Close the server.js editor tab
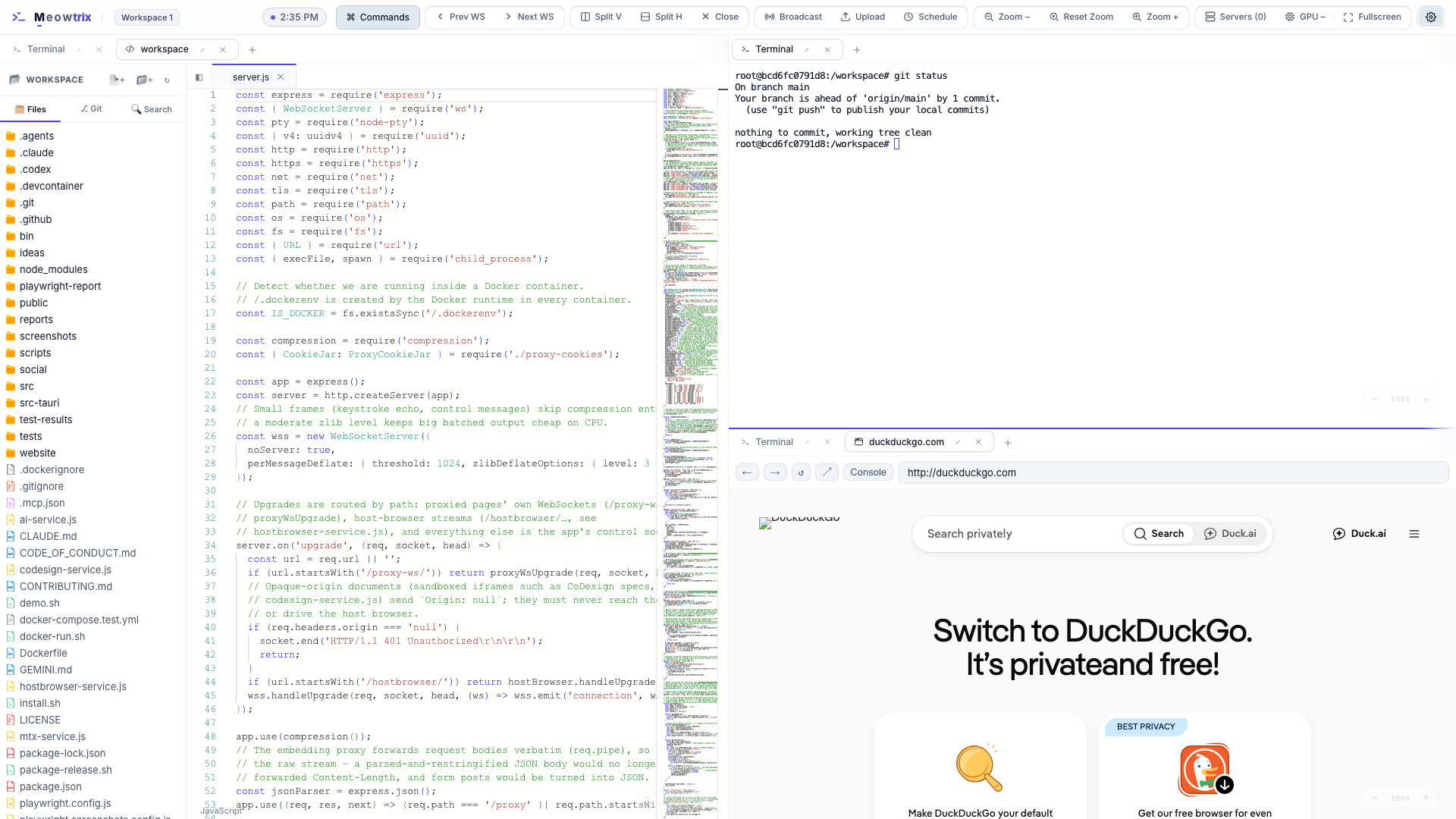 coord(281,77)
